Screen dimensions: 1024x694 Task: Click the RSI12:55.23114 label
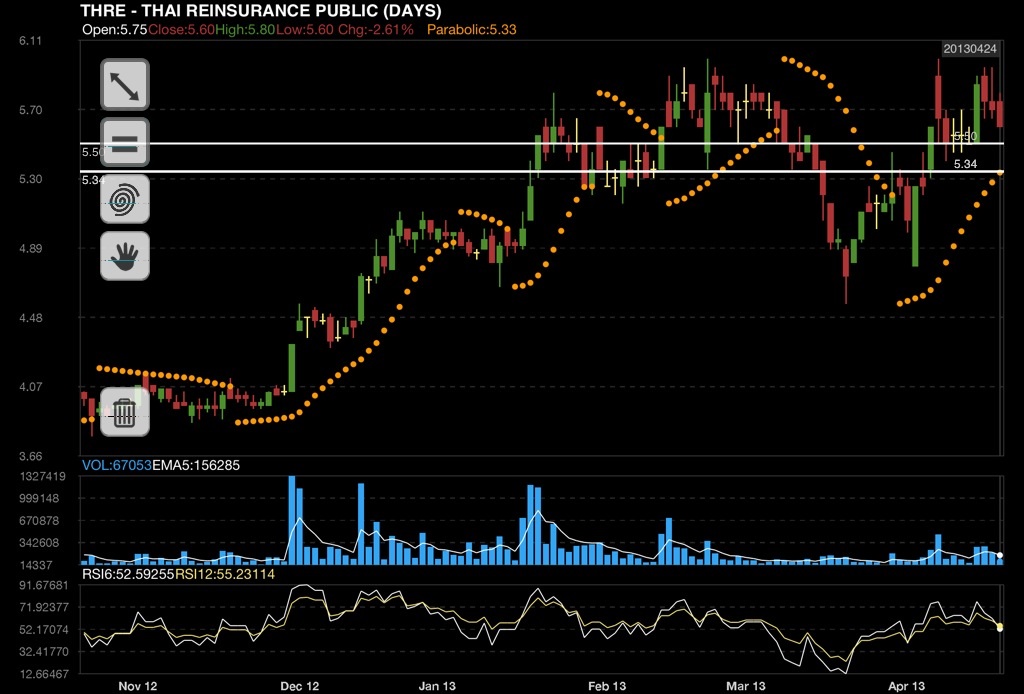[x=225, y=574]
